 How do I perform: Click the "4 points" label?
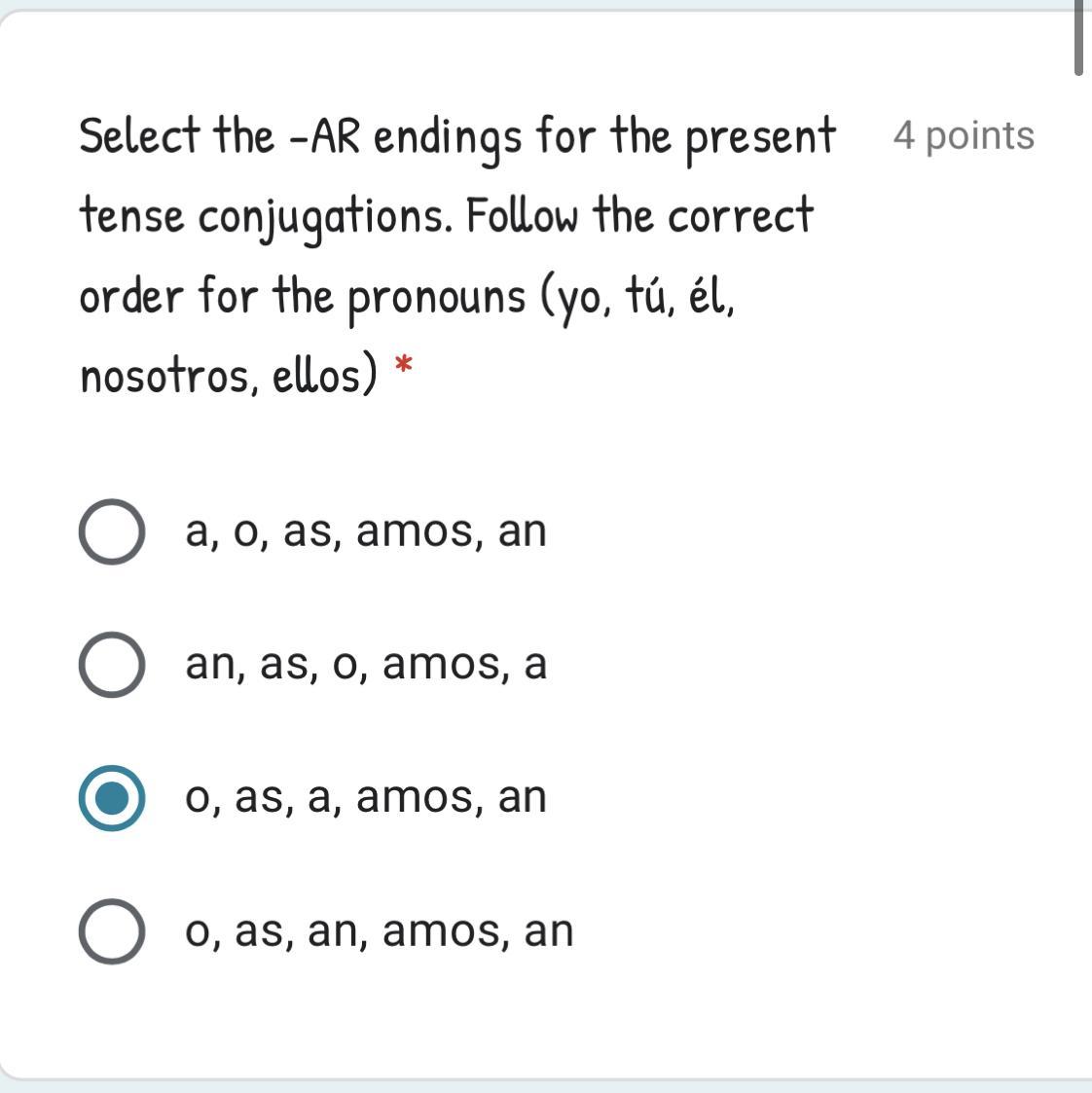click(x=964, y=136)
